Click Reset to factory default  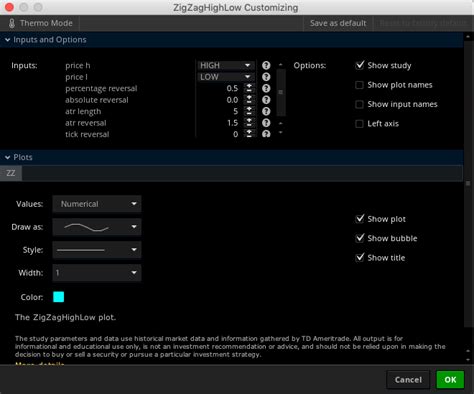423,23
